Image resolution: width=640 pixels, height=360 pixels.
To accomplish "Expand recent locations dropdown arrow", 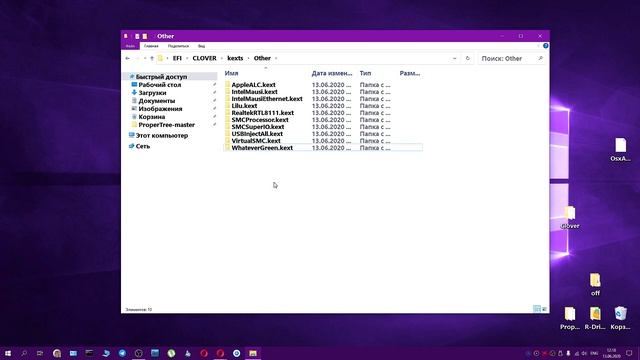I will 145,58.
